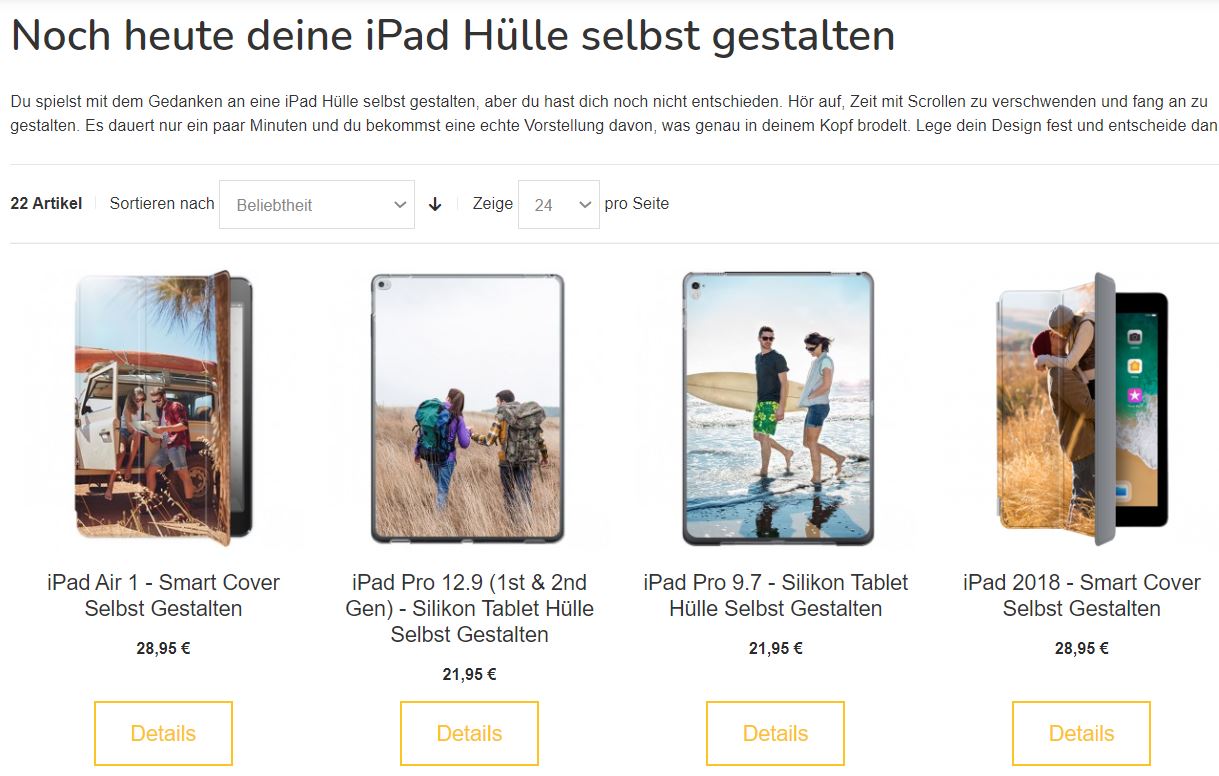The width and height of the screenshot is (1219, 776).
Task: Click the page heading iPad Hülle selbst gestalten
Action: click(453, 36)
